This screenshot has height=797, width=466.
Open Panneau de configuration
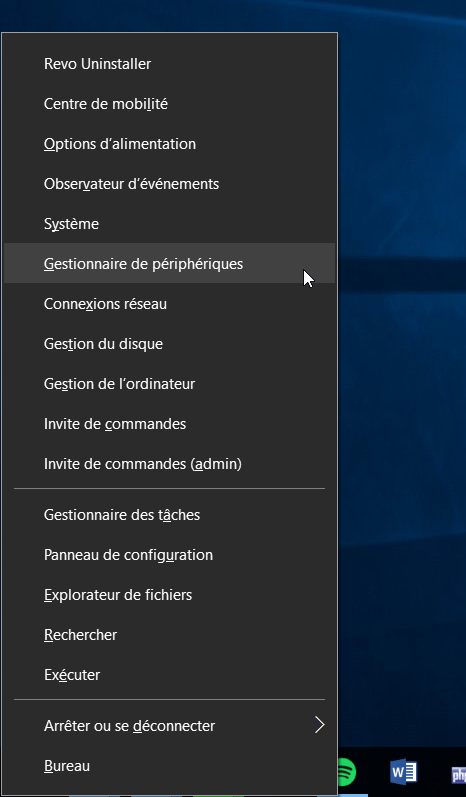(169, 555)
